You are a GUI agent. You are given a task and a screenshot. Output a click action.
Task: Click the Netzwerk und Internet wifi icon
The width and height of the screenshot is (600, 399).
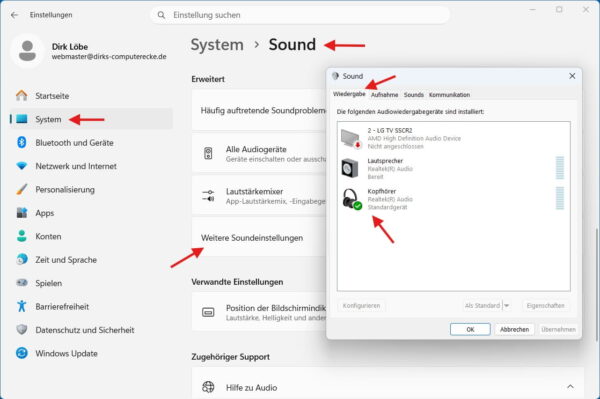pos(22,166)
